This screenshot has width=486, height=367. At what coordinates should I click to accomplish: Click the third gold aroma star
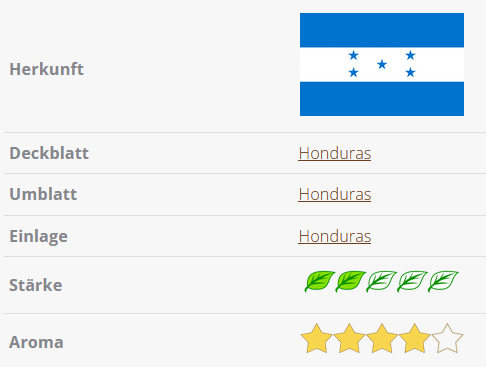point(382,338)
